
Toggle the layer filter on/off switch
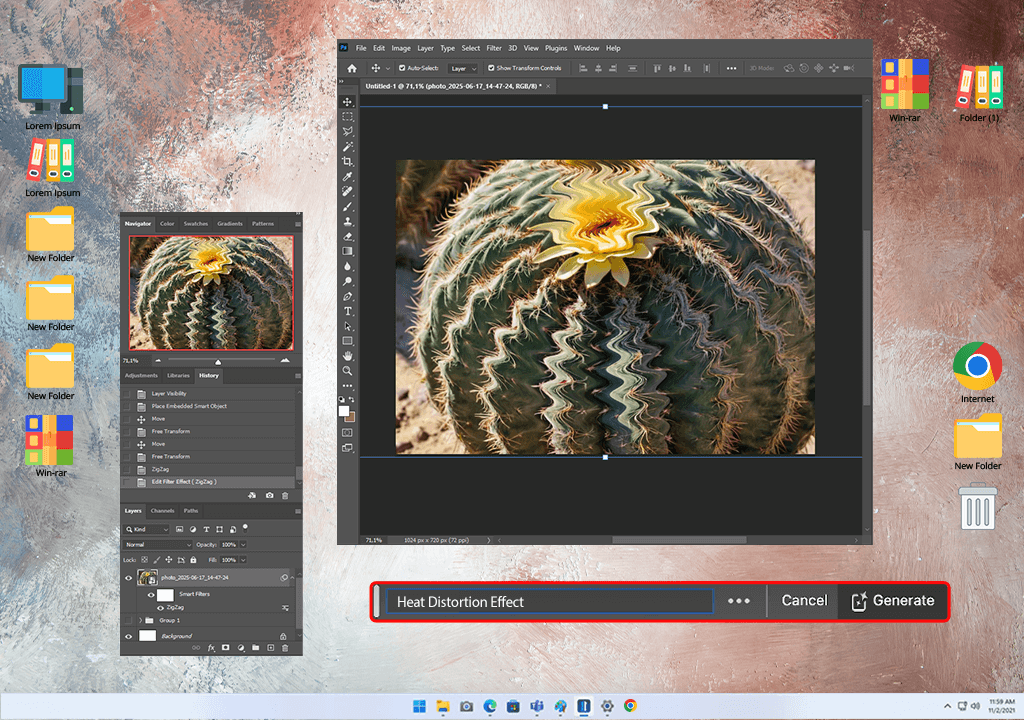(246, 527)
